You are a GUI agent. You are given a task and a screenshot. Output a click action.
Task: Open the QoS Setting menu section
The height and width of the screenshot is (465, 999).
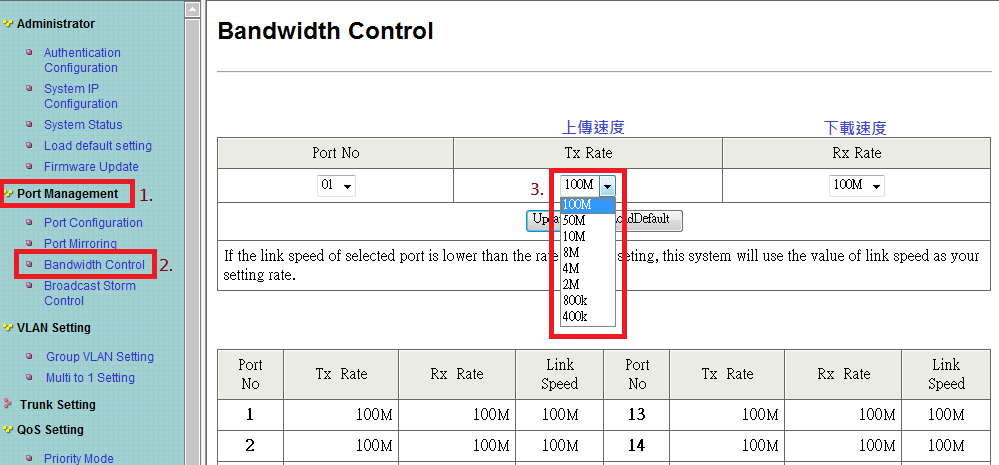tap(50, 430)
